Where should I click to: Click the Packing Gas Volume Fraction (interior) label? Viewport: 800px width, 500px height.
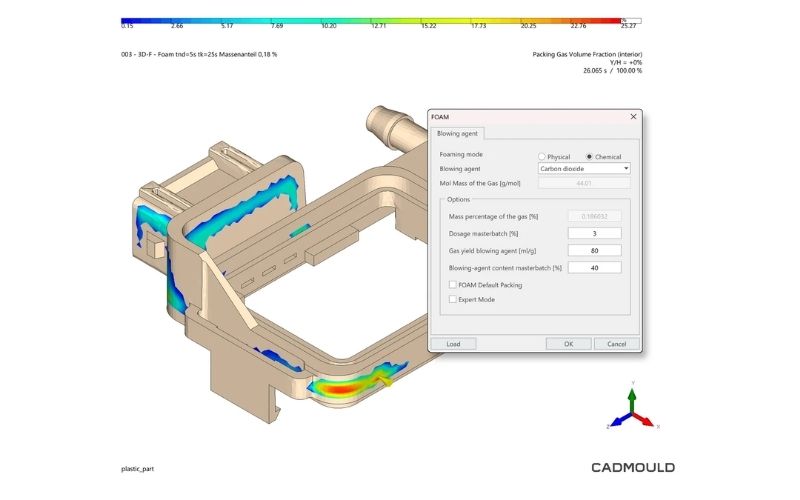pyautogui.click(x=587, y=54)
